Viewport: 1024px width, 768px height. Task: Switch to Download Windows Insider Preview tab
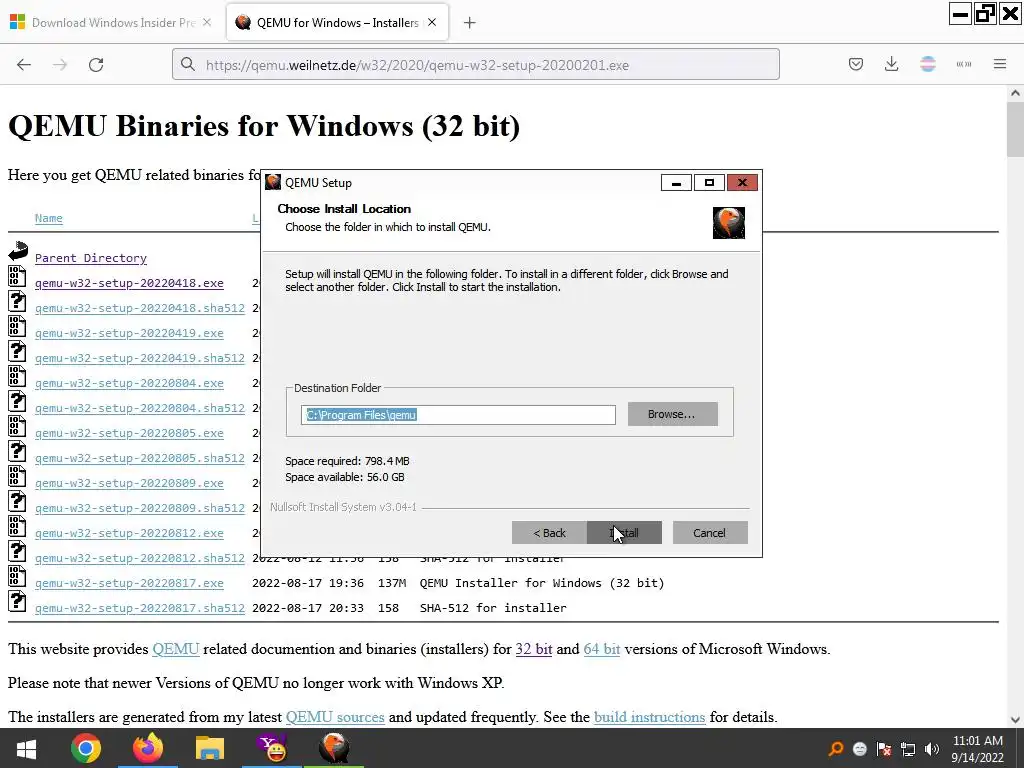click(x=111, y=23)
